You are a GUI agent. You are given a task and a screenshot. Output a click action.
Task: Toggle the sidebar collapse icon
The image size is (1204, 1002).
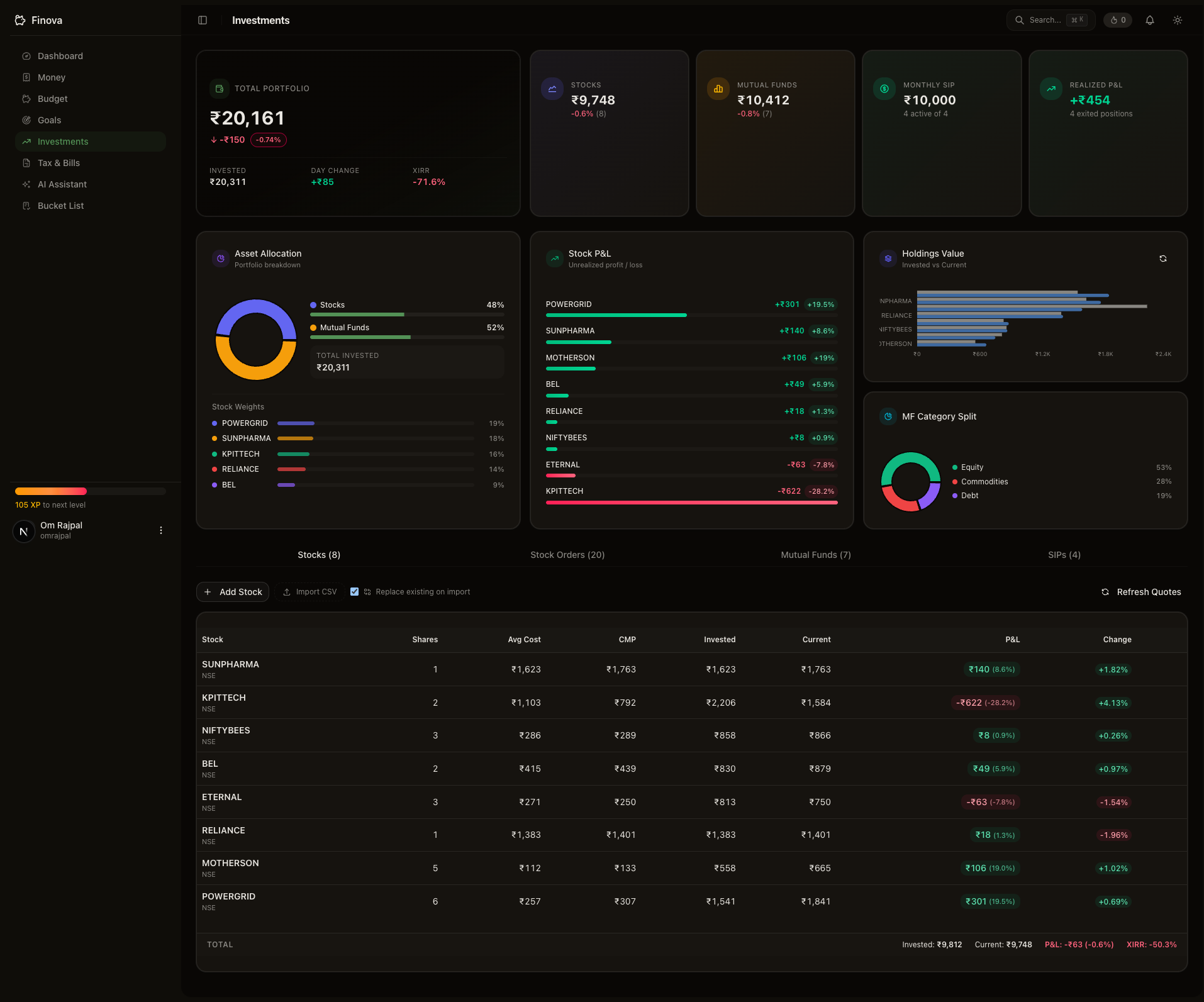click(203, 20)
